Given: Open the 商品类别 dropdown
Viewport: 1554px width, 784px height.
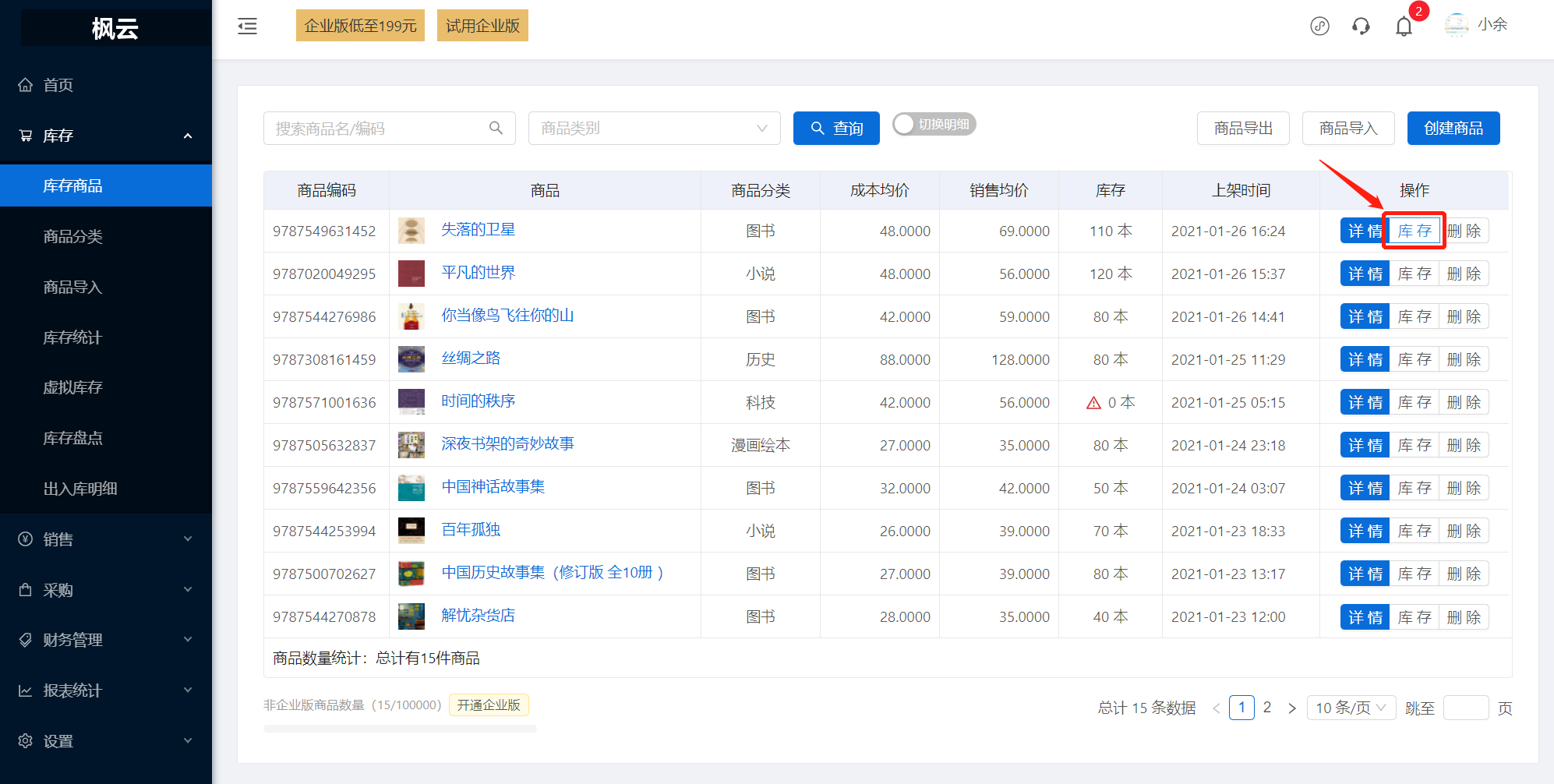Looking at the screenshot, I should pos(654,129).
